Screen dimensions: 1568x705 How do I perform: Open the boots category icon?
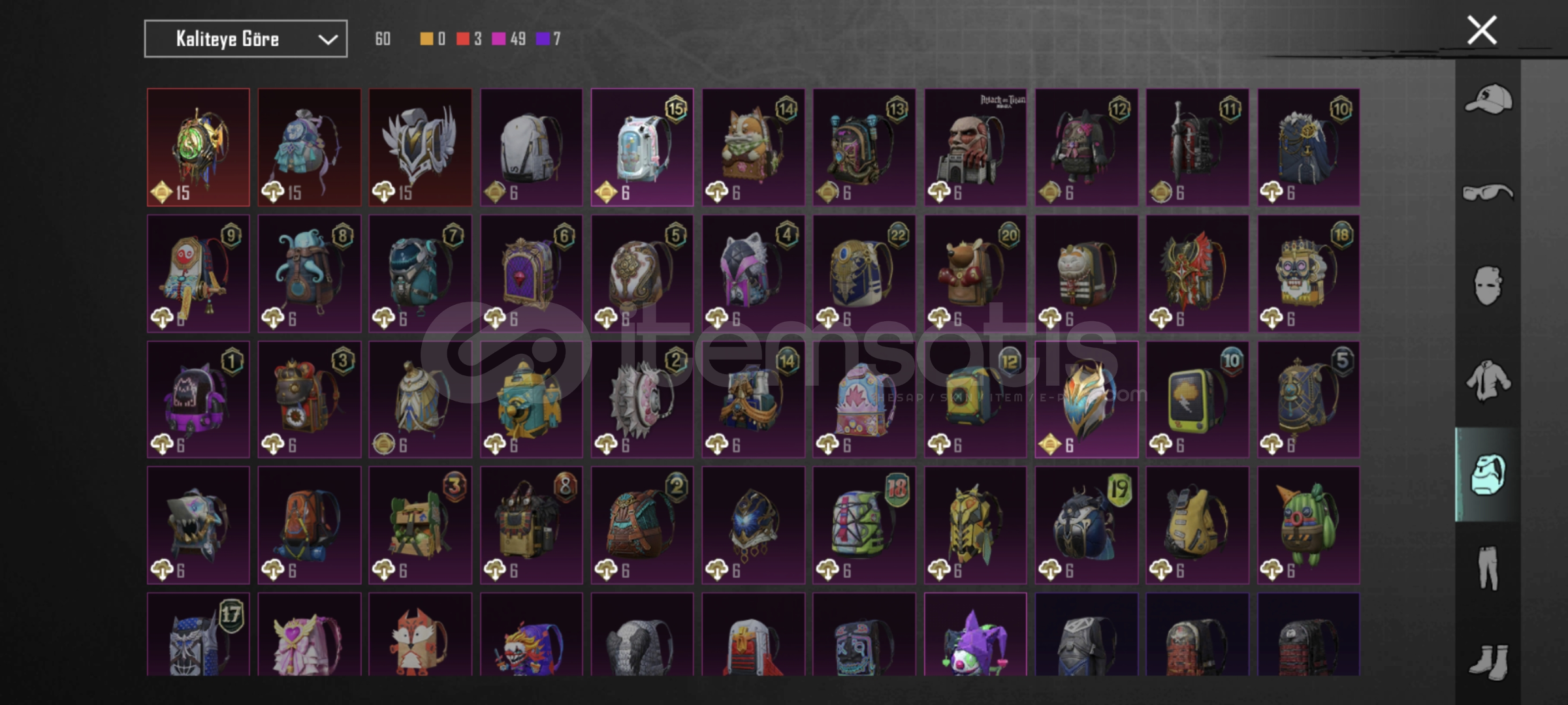click(1489, 662)
